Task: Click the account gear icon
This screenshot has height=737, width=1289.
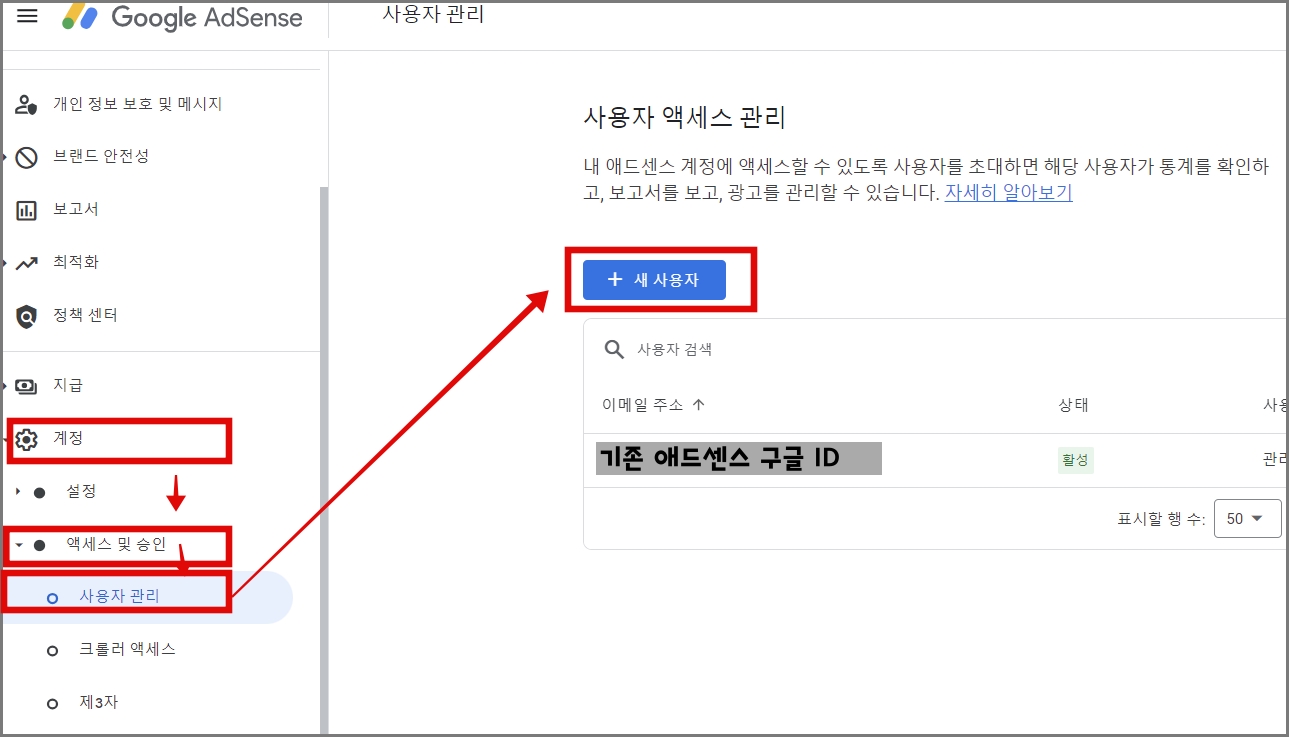Action: click(x=27, y=439)
